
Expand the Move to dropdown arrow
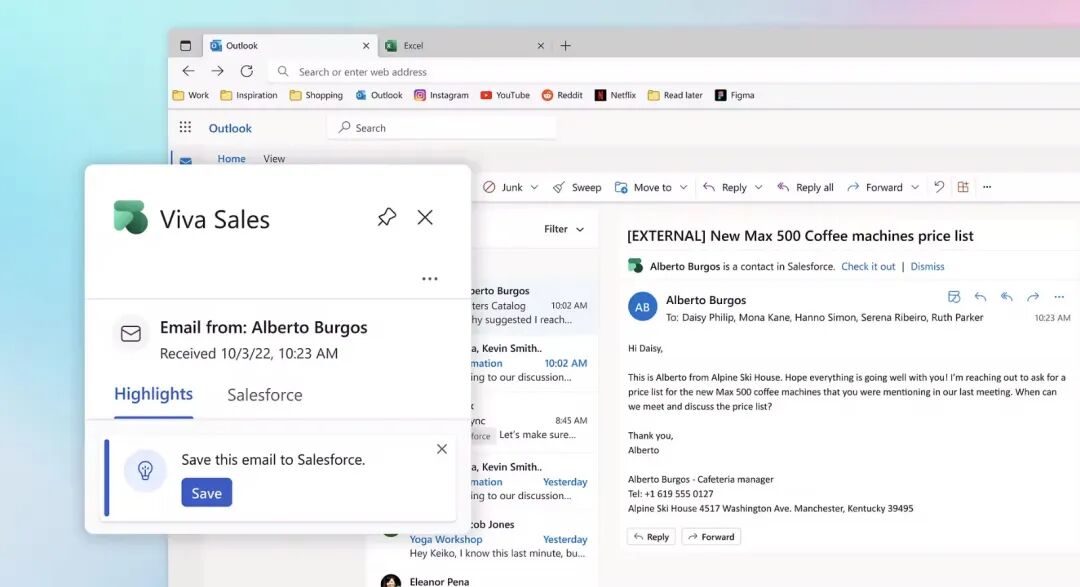click(x=683, y=187)
